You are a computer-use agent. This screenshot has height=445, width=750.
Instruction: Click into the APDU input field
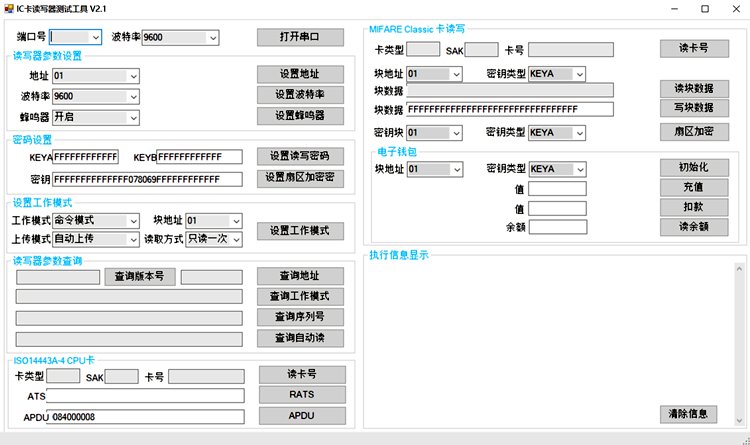click(146, 416)
